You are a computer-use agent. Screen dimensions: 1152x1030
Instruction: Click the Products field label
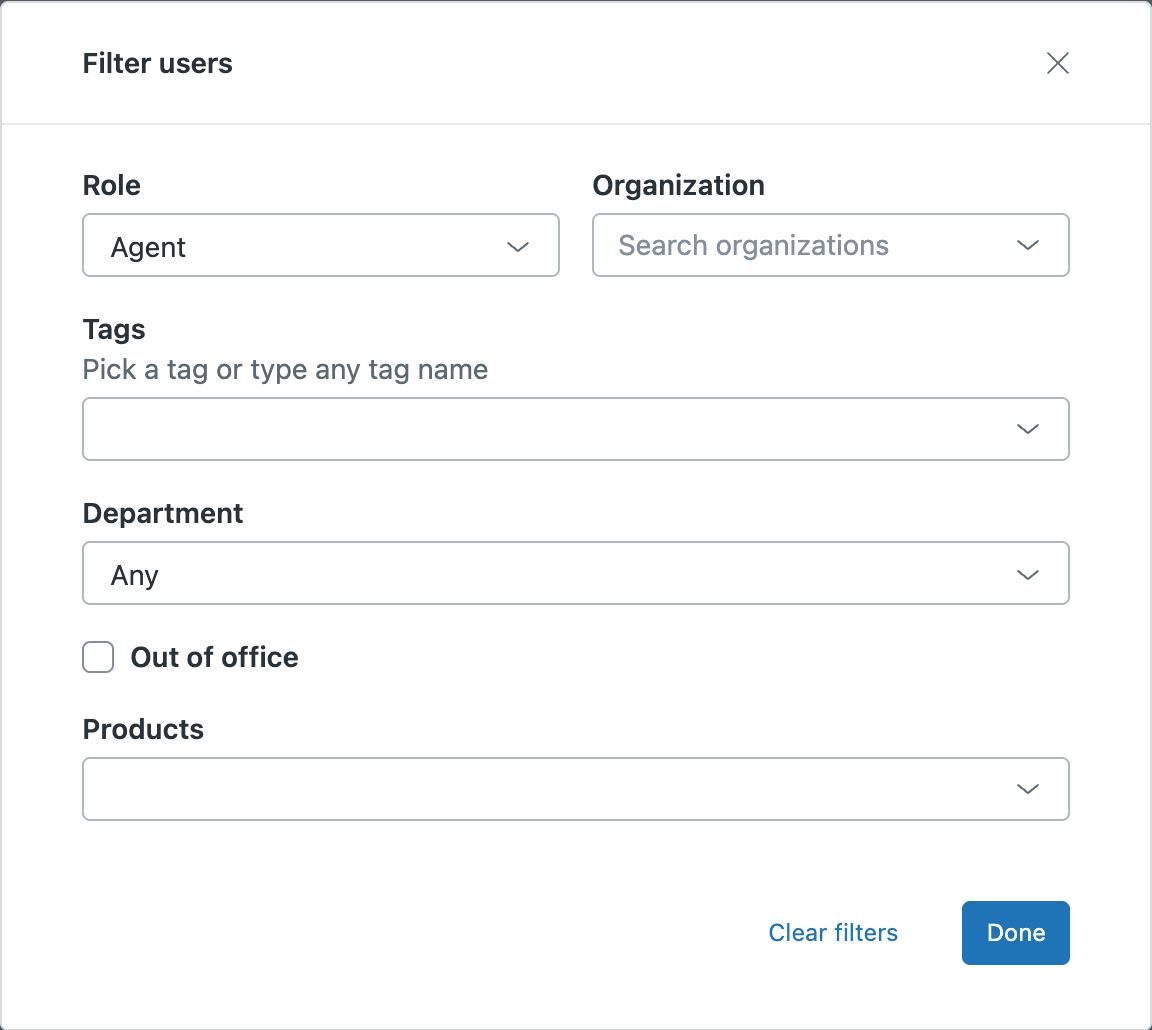143,729
